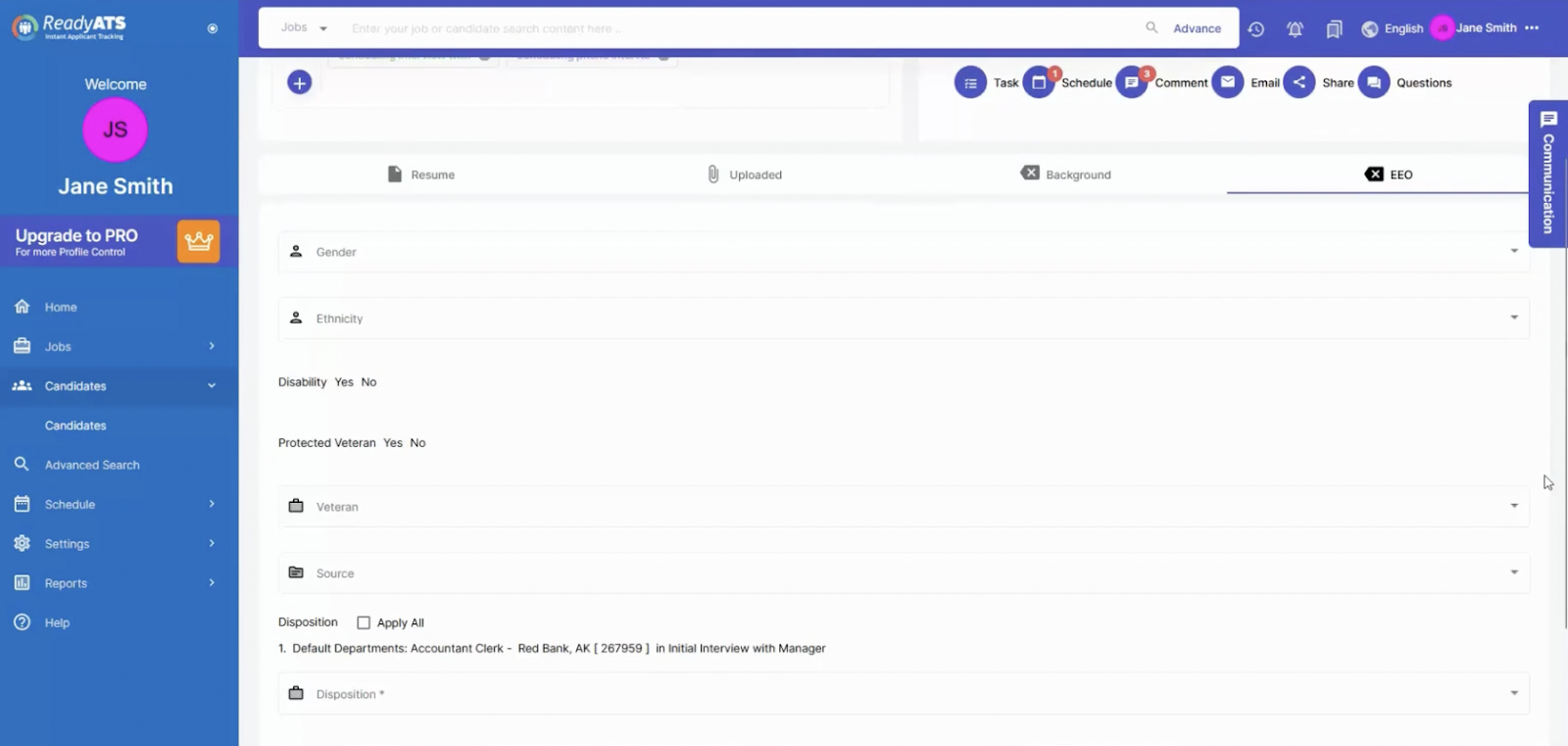Expand the Jobs sidebar chevron
The width and height of the screenshot is (1568, 746).
[x=212, y=346]
